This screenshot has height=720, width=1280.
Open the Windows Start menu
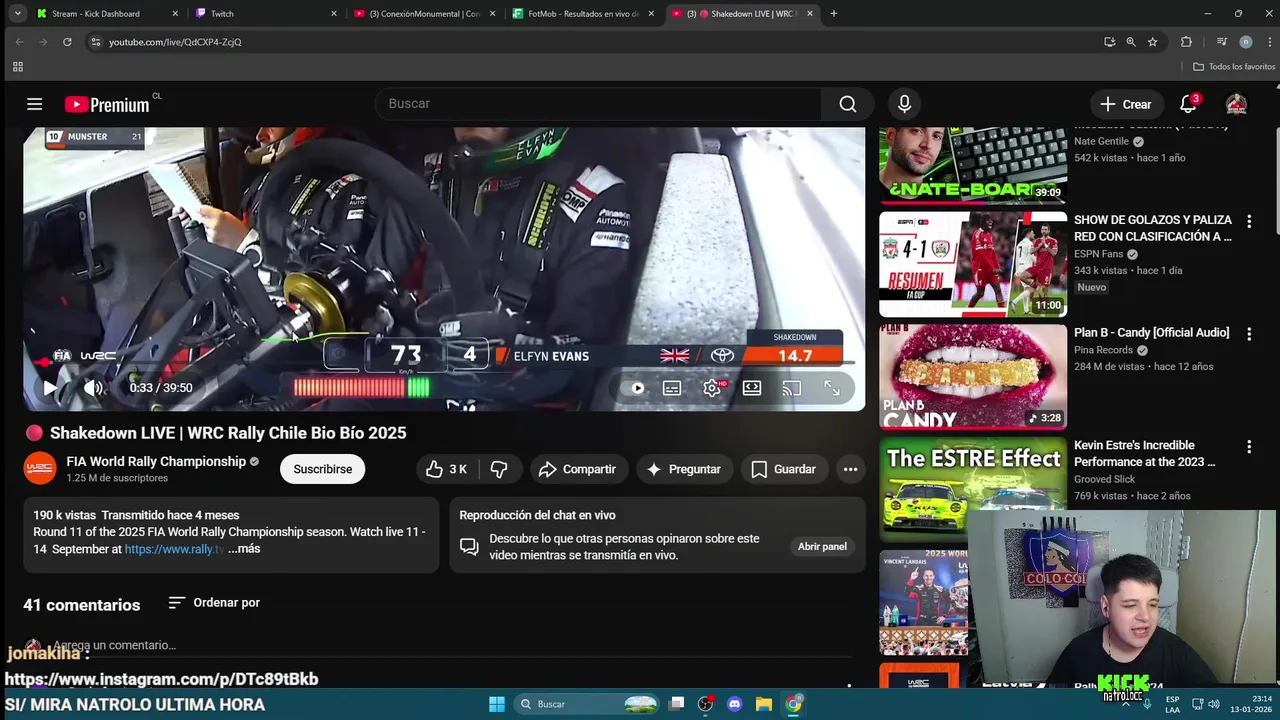tap(497, 704)
